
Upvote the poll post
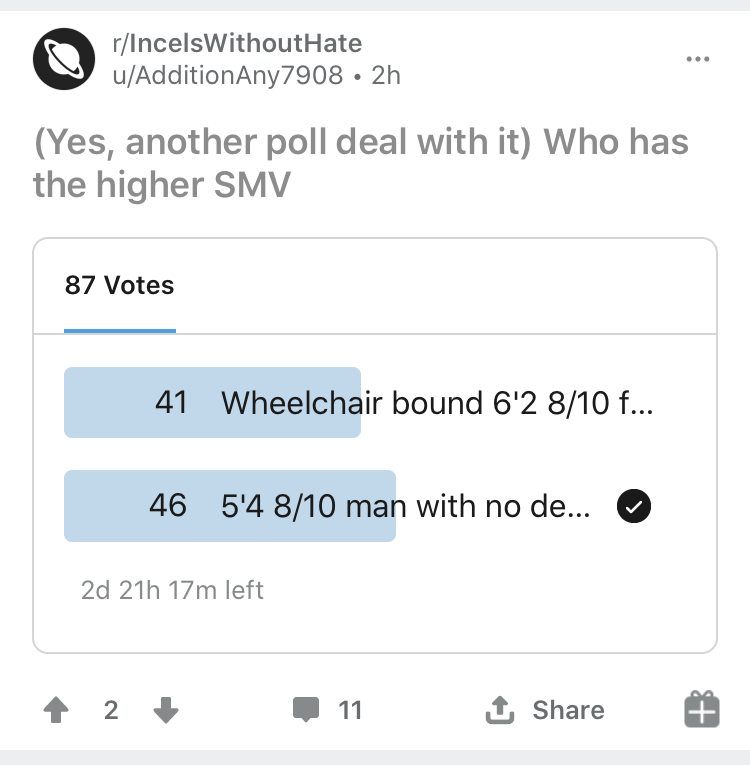[56, 709]
